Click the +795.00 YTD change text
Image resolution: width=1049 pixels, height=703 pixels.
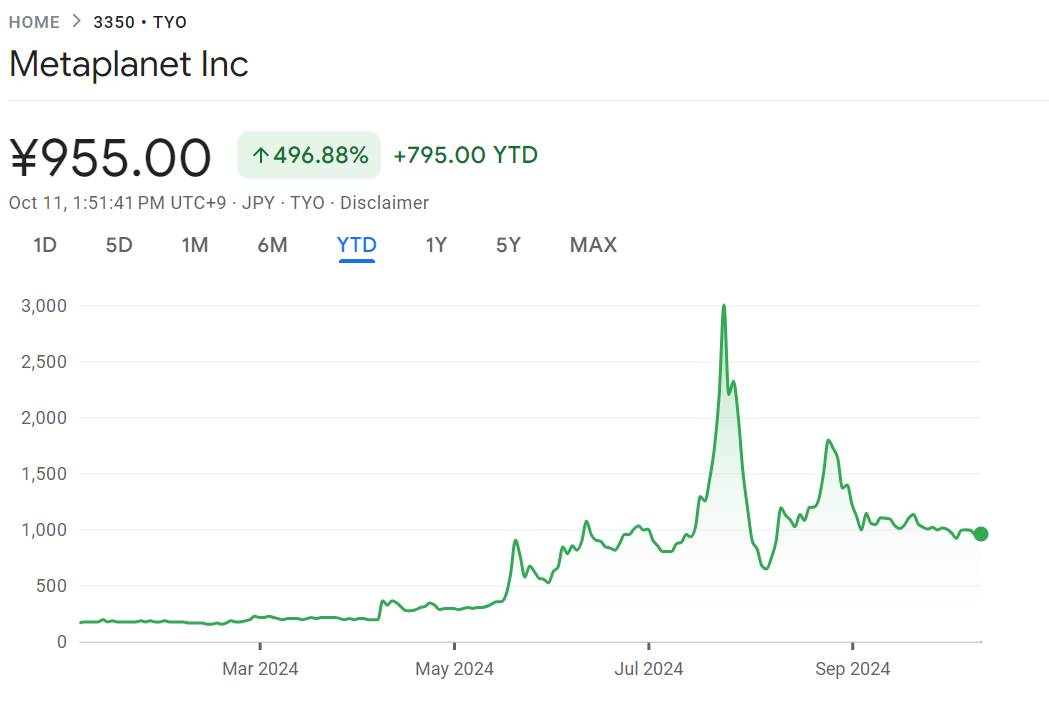(465, 155)
